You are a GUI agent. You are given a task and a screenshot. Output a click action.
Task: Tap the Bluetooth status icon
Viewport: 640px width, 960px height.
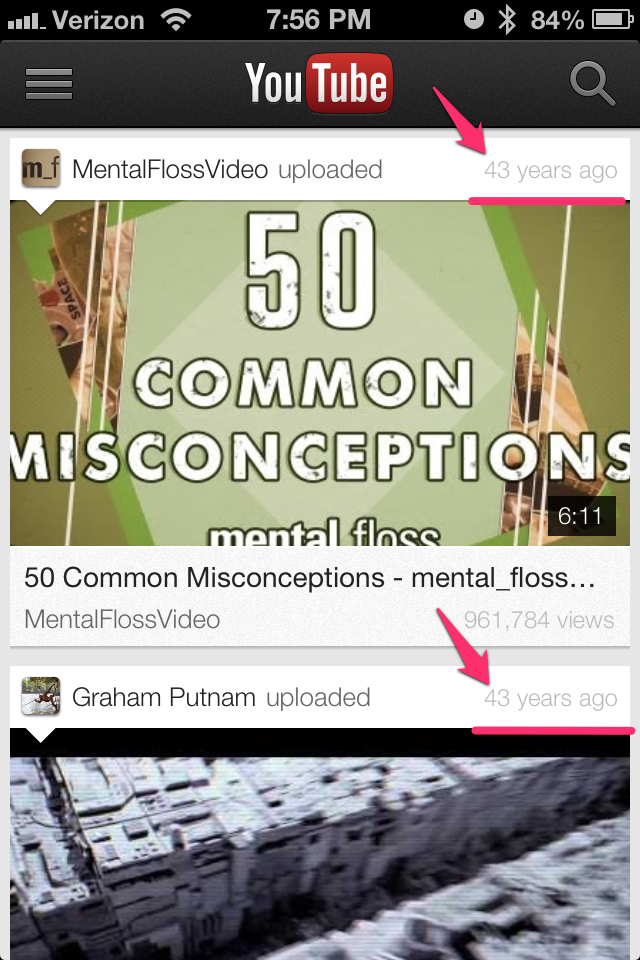pyautogui.click(x=506, y=20)
